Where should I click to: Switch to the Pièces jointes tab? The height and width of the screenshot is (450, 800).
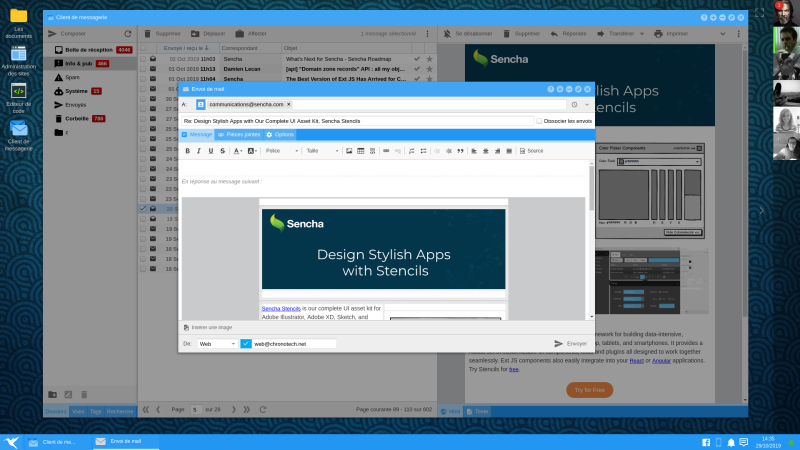(239, 135)
